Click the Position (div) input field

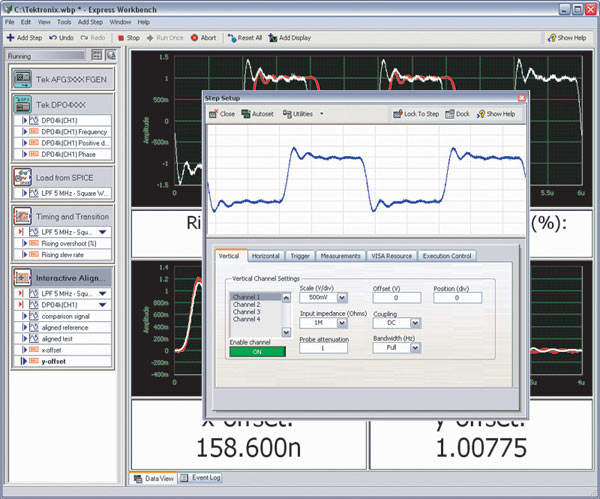(x=457, y=297)
